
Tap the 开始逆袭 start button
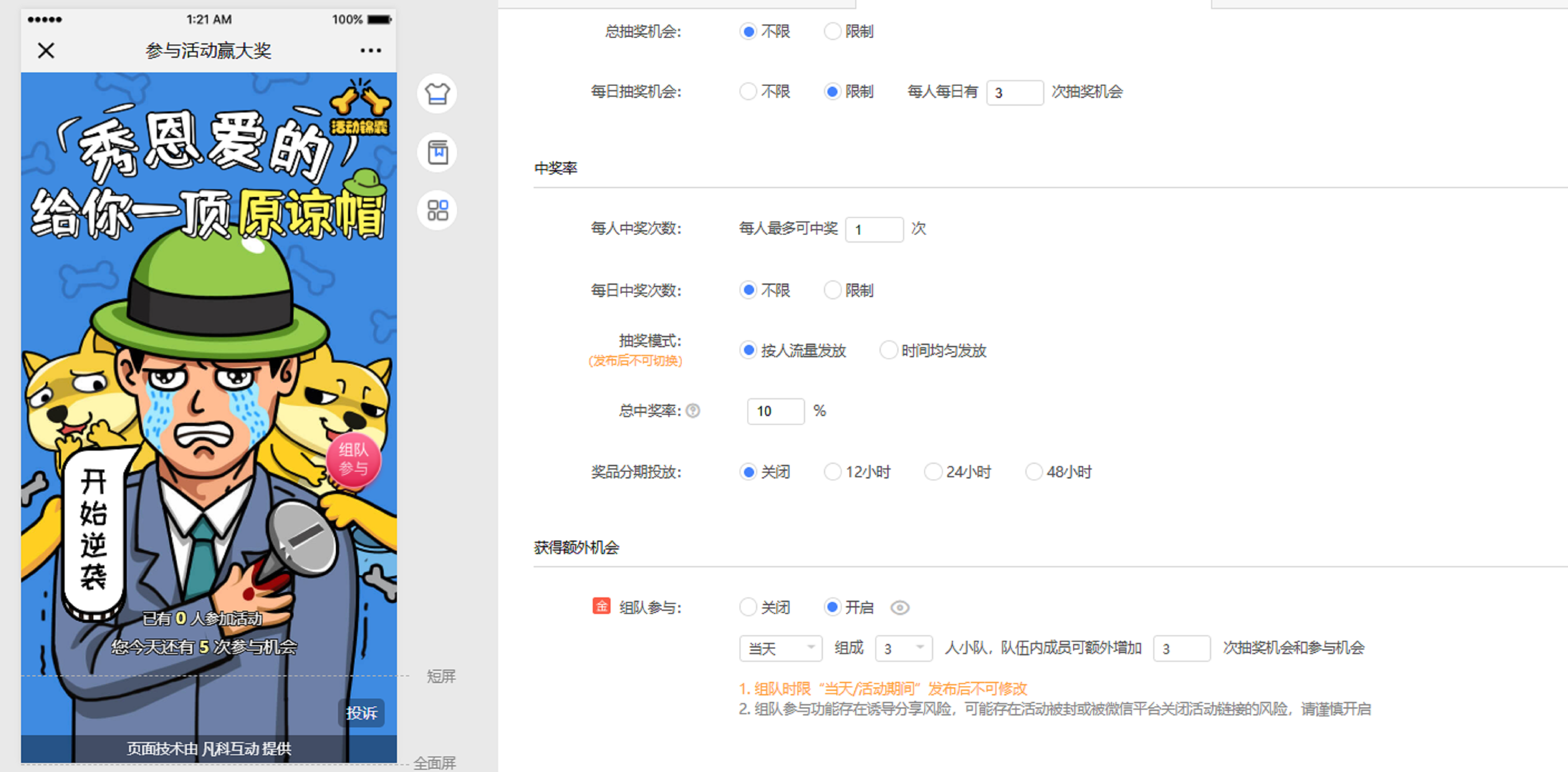[x=94, y=530]
